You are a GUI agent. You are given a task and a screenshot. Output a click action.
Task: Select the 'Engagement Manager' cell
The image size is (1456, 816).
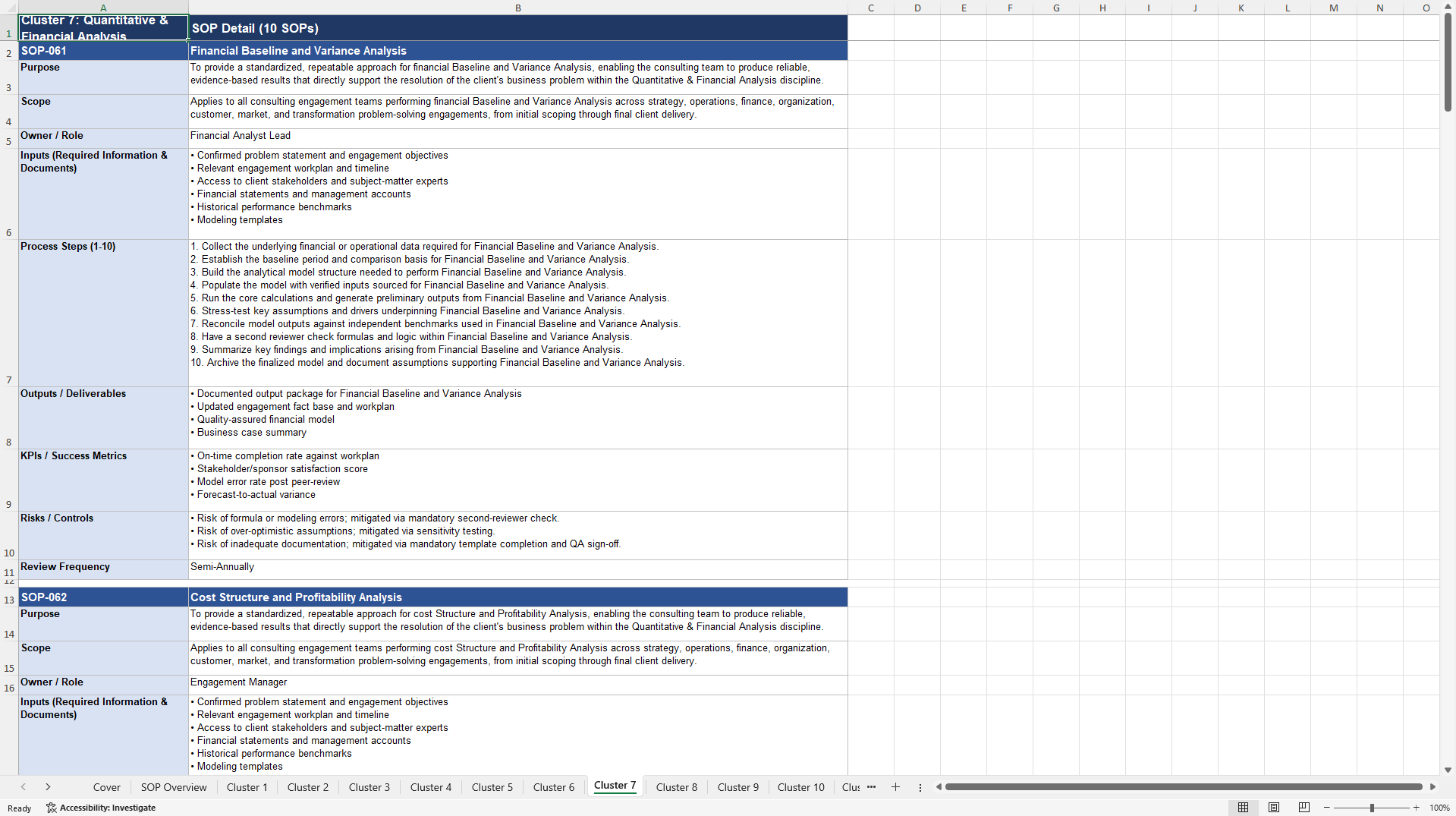[x=518, y=685]
